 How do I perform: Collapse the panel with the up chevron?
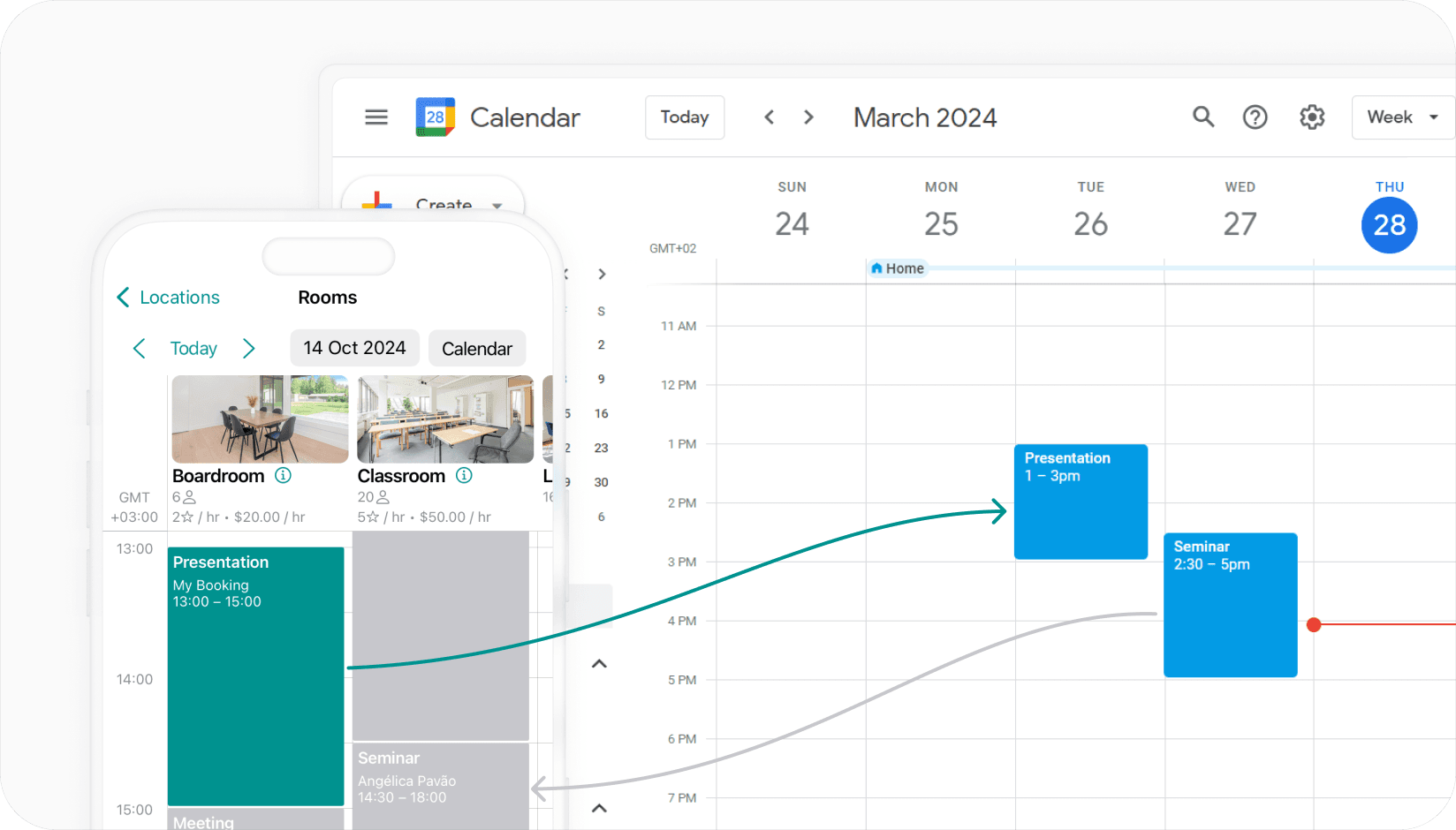tap(600, 663)
